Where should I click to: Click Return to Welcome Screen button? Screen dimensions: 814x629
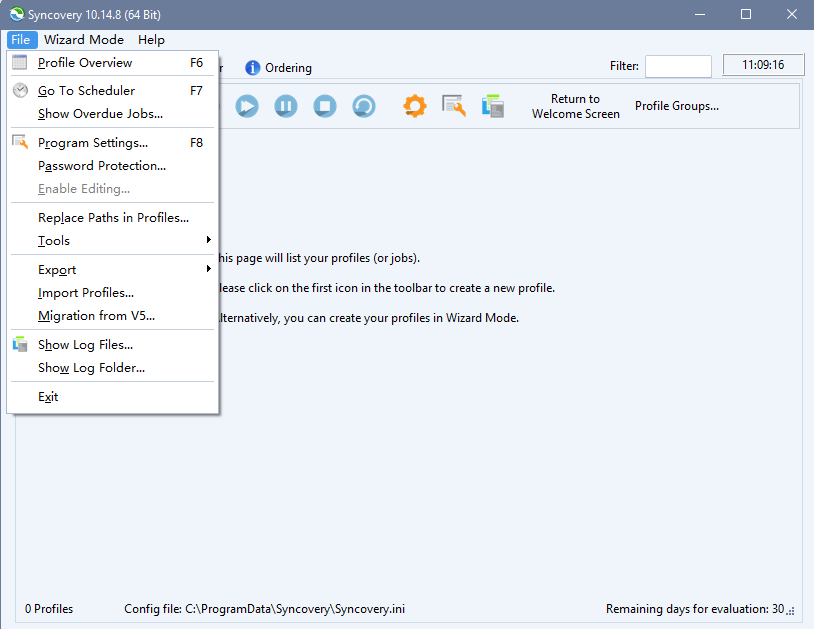tap(575, 106)
